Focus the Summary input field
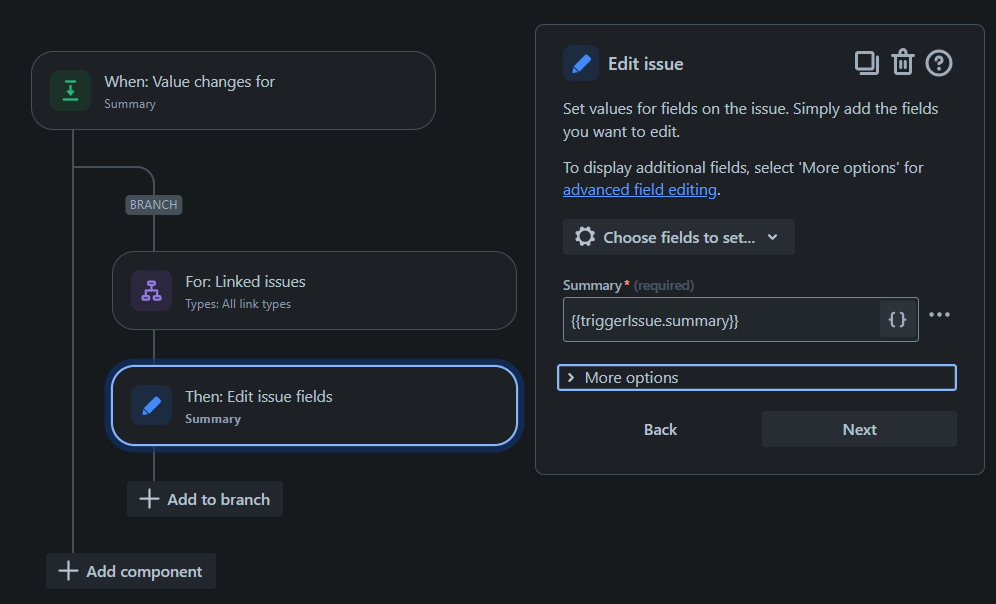Viewport: 996px width, 604px height. (x=720, y=320)
